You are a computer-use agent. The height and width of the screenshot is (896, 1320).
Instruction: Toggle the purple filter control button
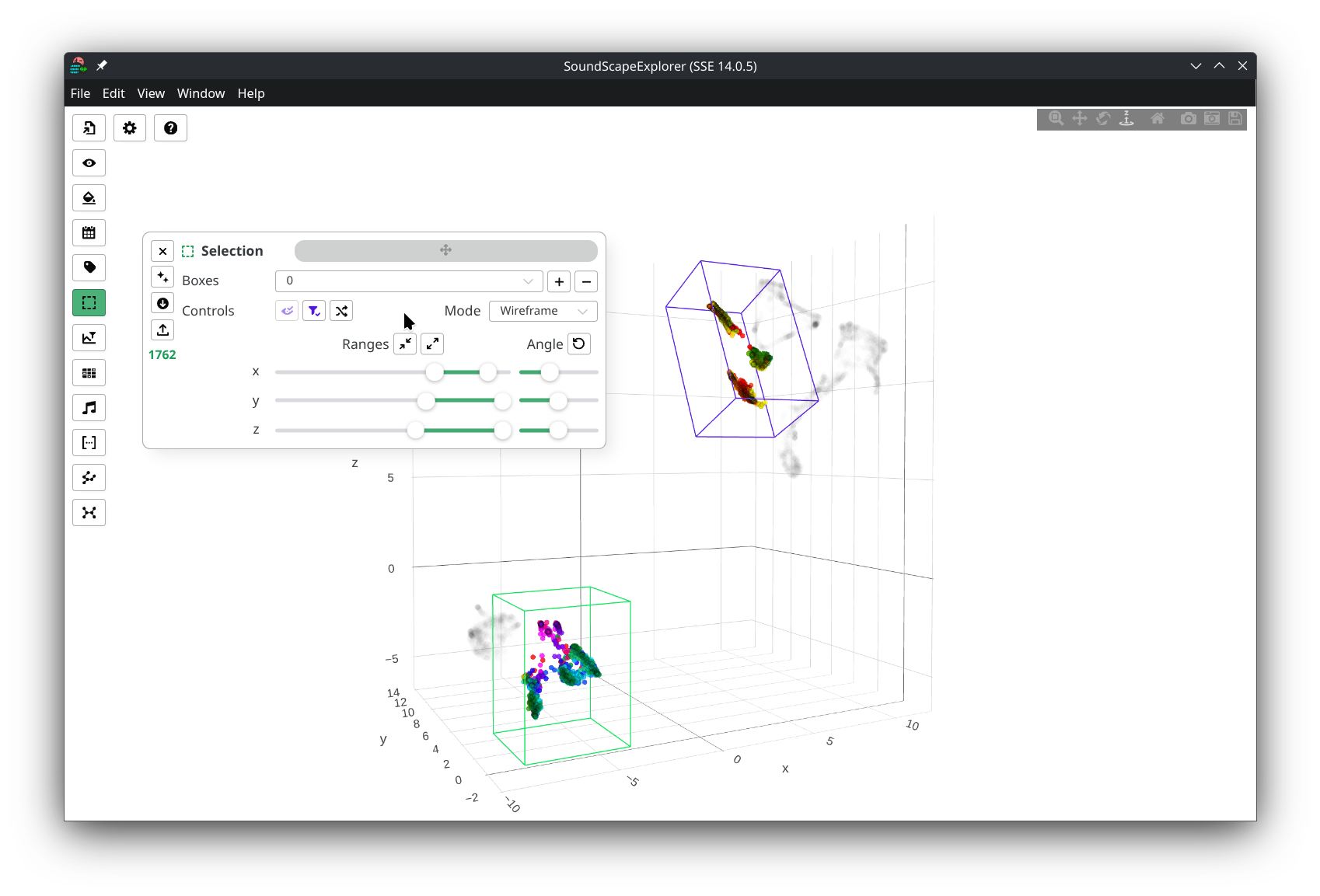click(314, 311)
